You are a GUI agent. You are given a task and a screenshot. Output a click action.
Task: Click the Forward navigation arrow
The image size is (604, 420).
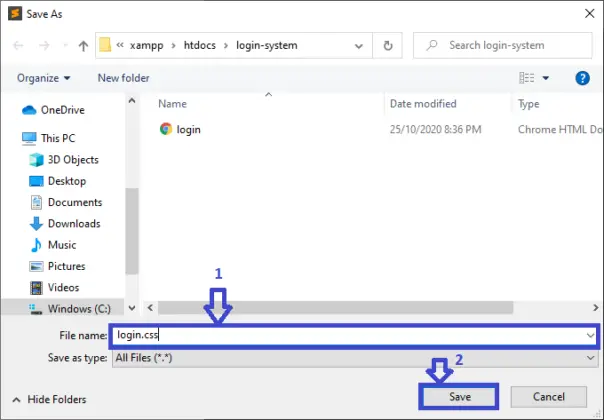click(45, 46)
